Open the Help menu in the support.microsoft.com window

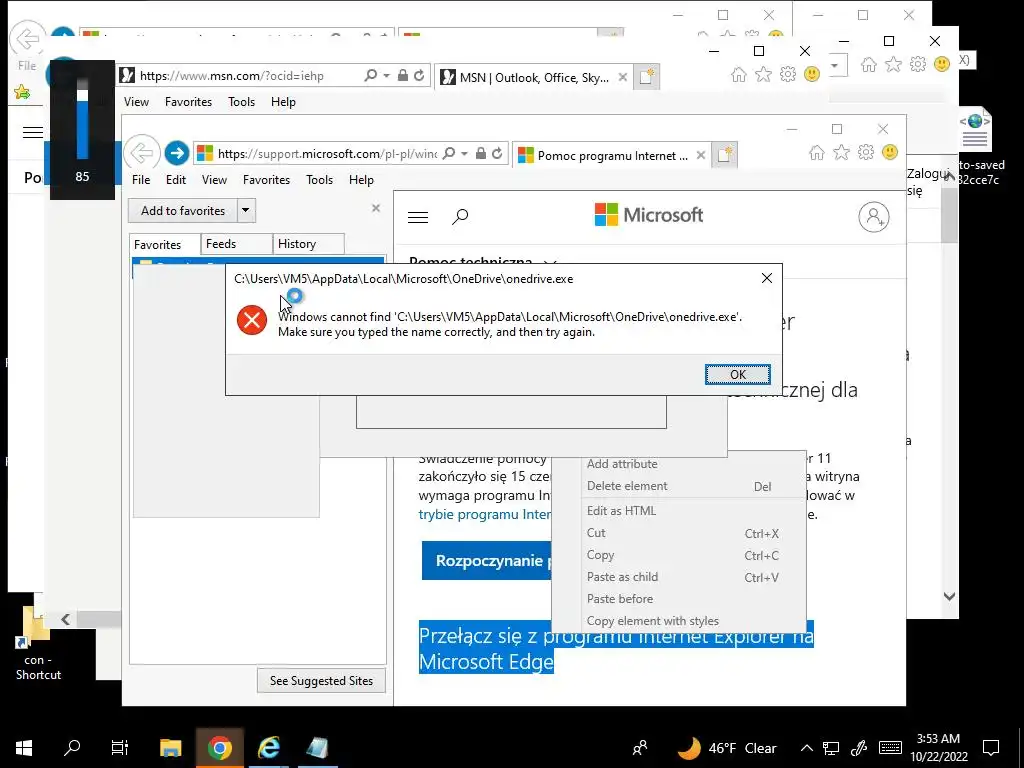tap(361, 180)
